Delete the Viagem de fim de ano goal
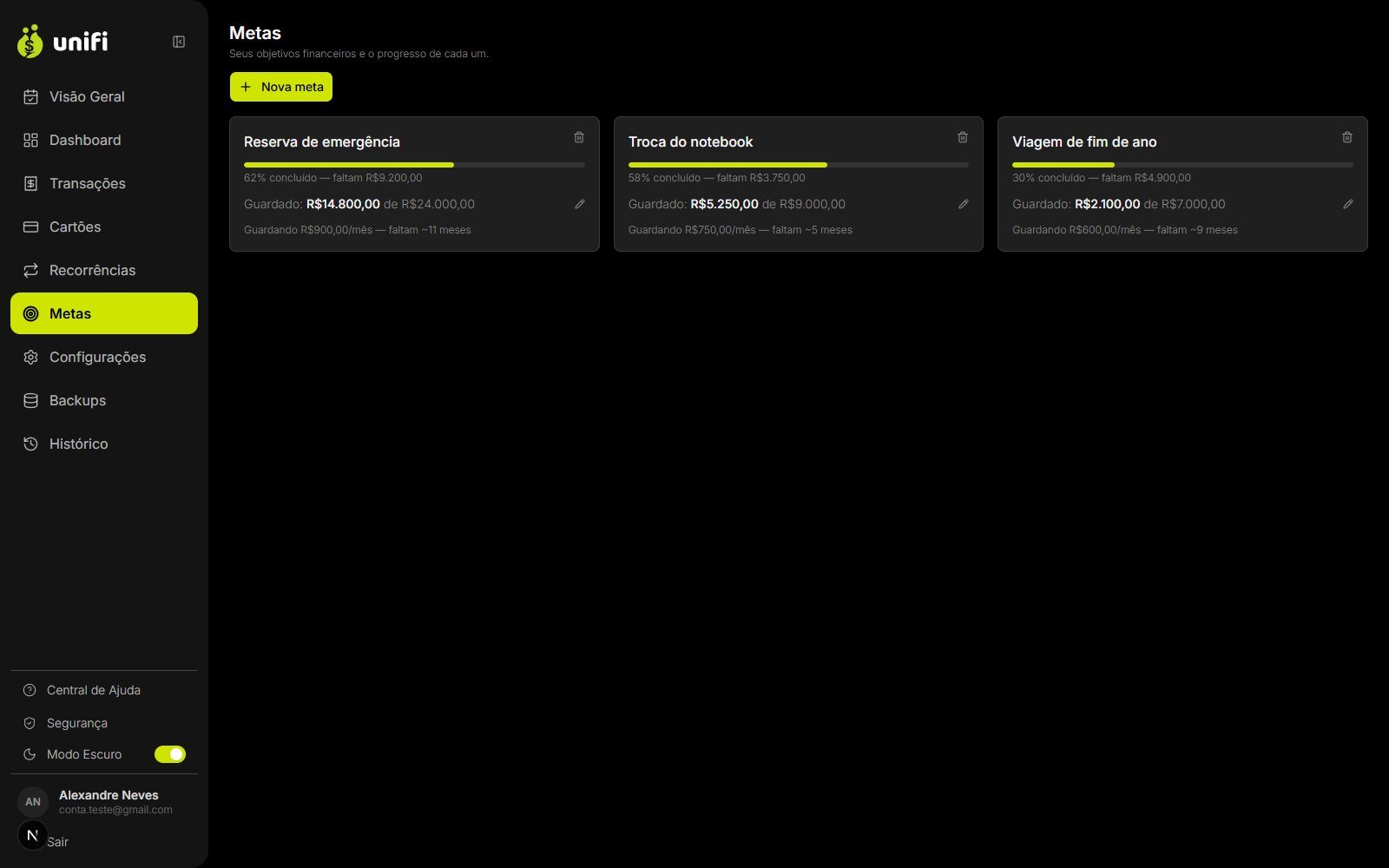This screenshot has width=1389, height=868. (x=1347, y=137)
